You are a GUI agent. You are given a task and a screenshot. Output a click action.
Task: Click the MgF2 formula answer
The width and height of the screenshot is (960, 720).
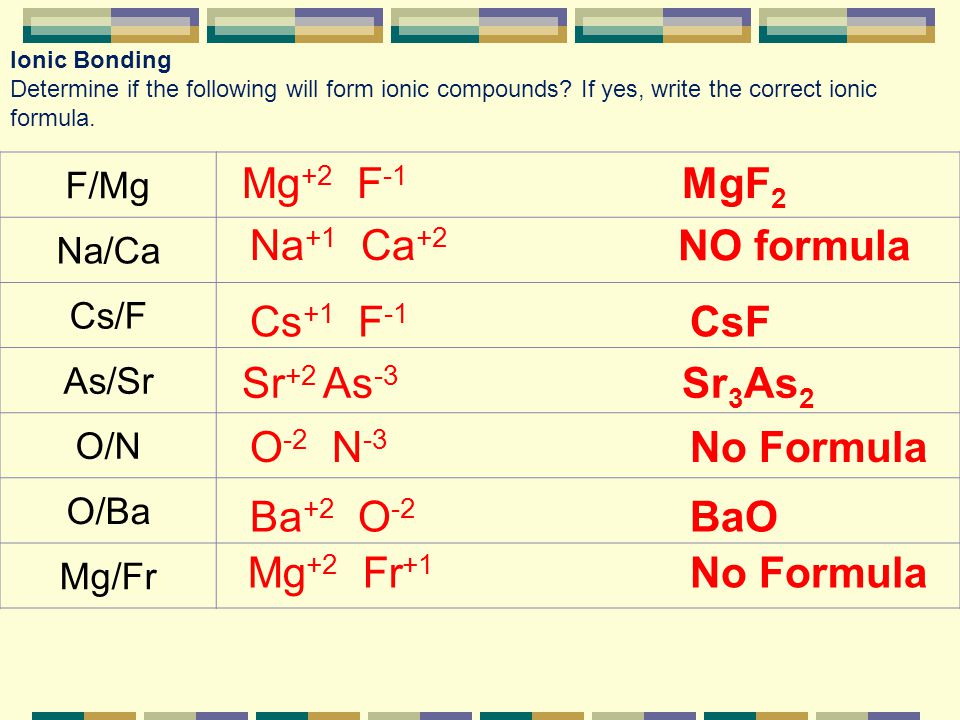[x=734, y=187]
